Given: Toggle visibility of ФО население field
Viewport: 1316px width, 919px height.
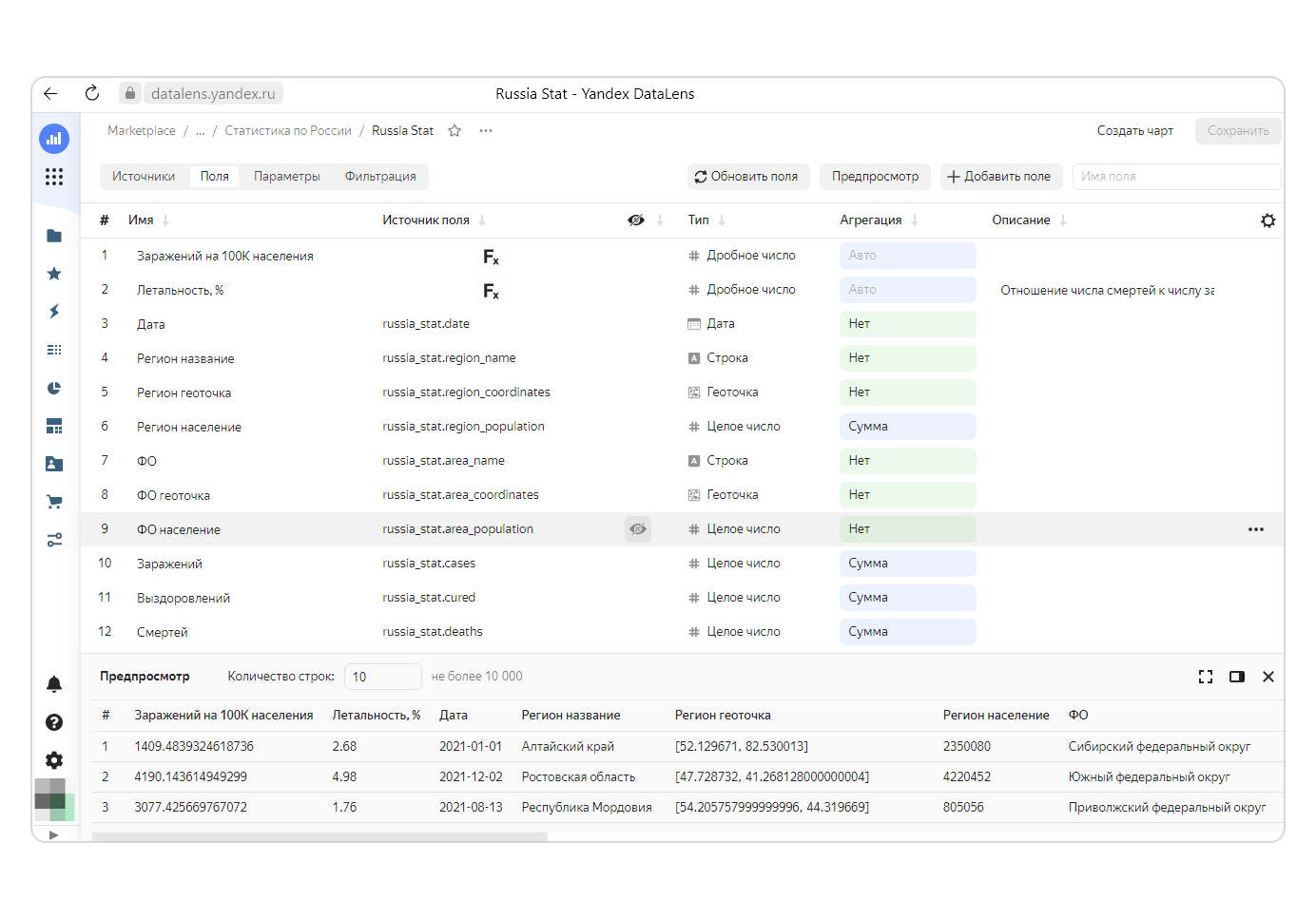Looking at the screenshot, I should point(638,529).
